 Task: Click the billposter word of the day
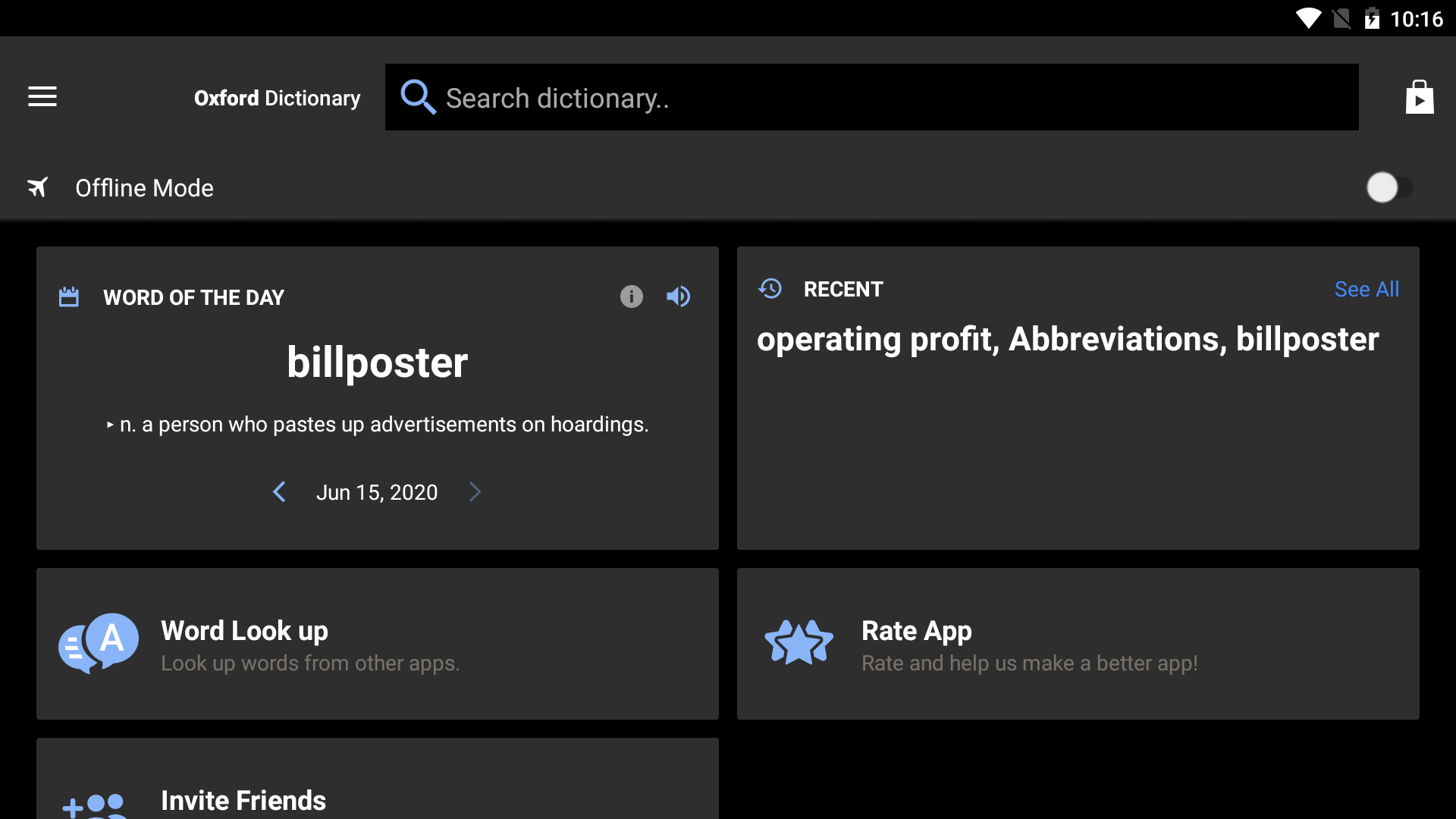pyautogui.click(x=376, y=361)
